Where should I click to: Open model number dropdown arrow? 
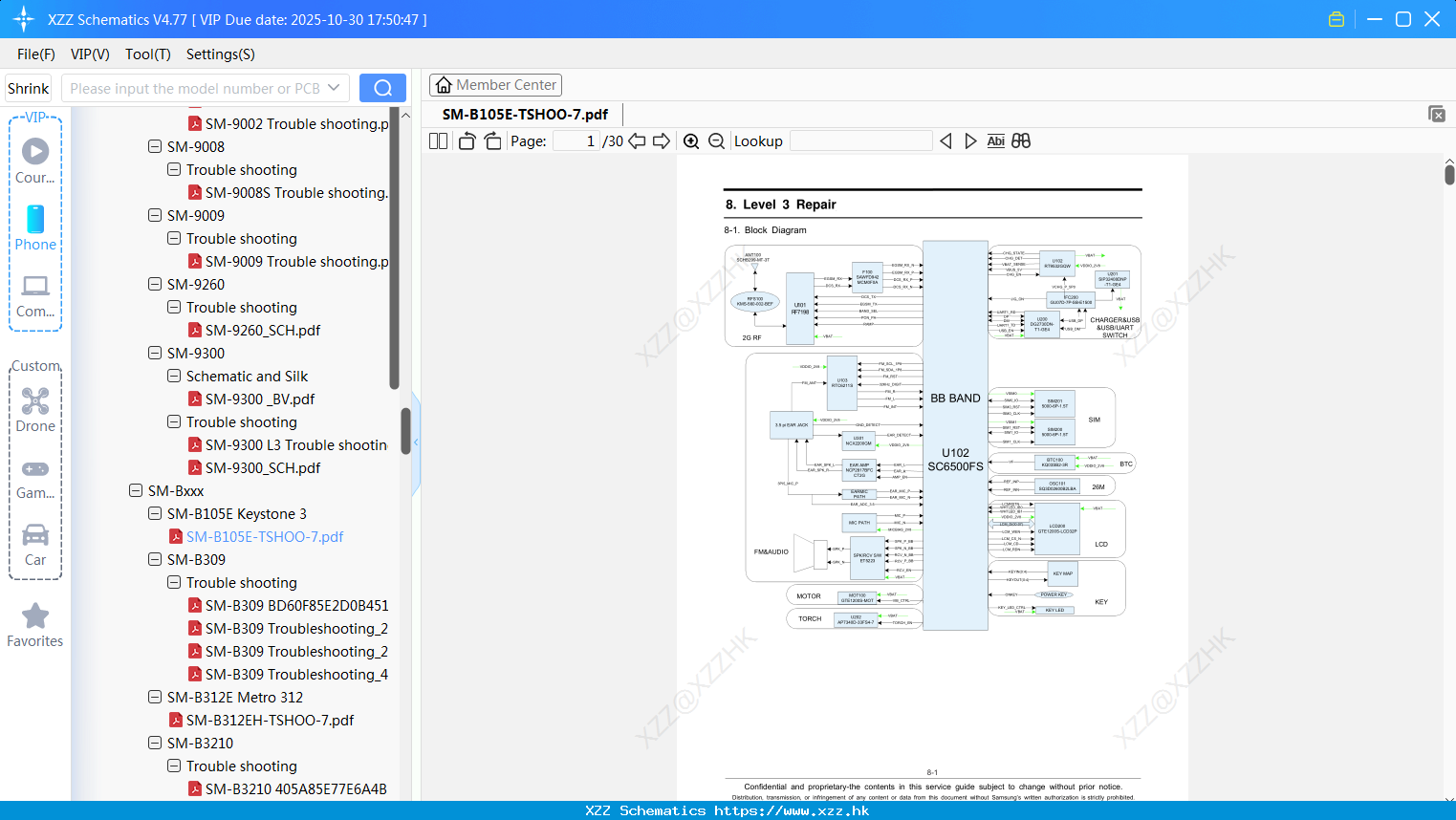pos(334,88)
